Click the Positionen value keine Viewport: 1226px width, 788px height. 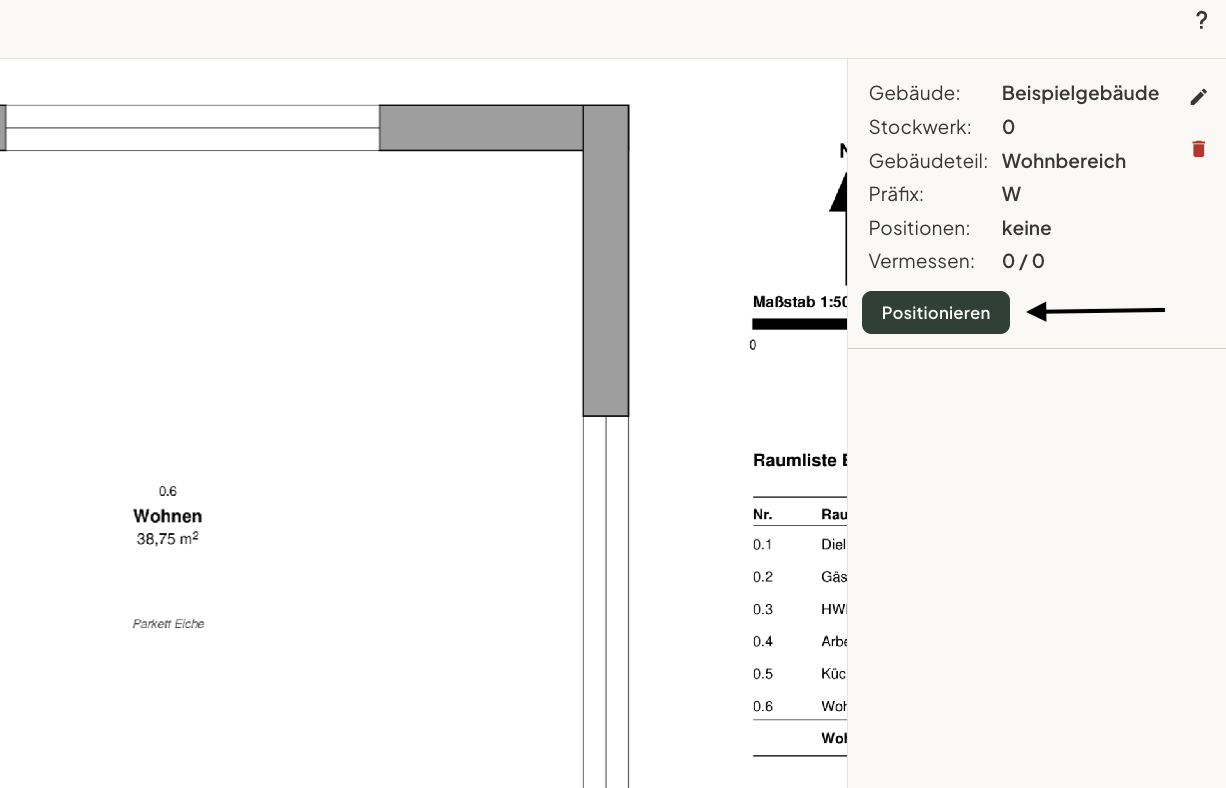[x=1027, y=228]
